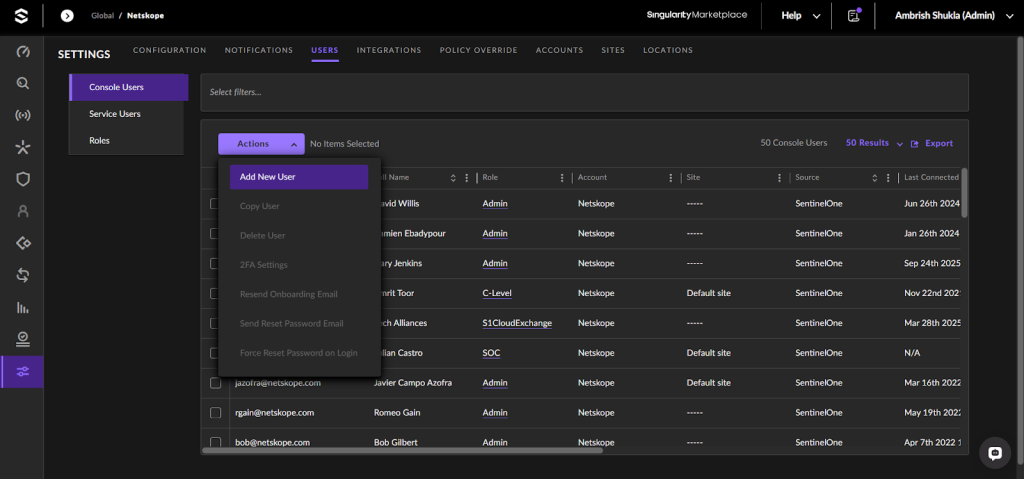Click the Select filters input field

click(584, 92)
